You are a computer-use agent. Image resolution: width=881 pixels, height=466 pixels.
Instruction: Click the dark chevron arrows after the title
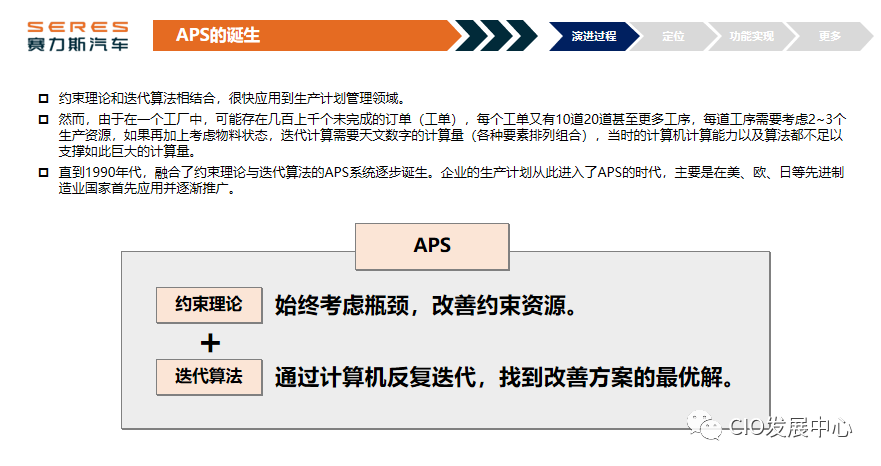pyautogui.click(x=496, y=35)
